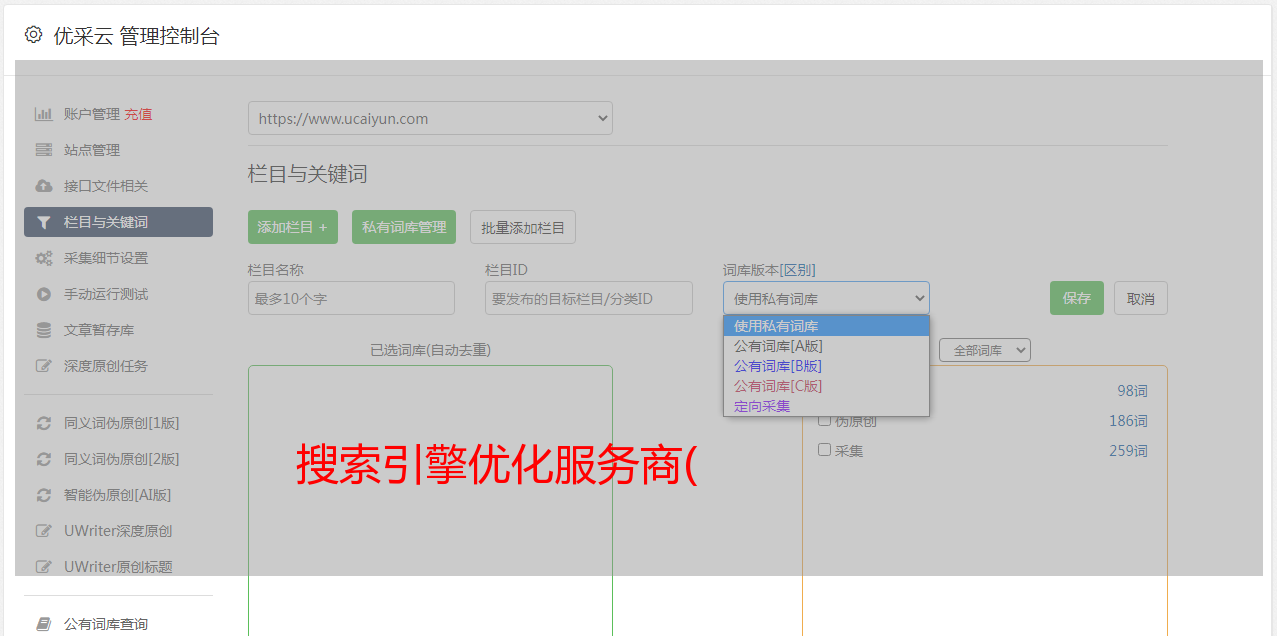
Task: Click the 词库版本 dropdown showing 使用私有词库
Action: pos(826,298)
